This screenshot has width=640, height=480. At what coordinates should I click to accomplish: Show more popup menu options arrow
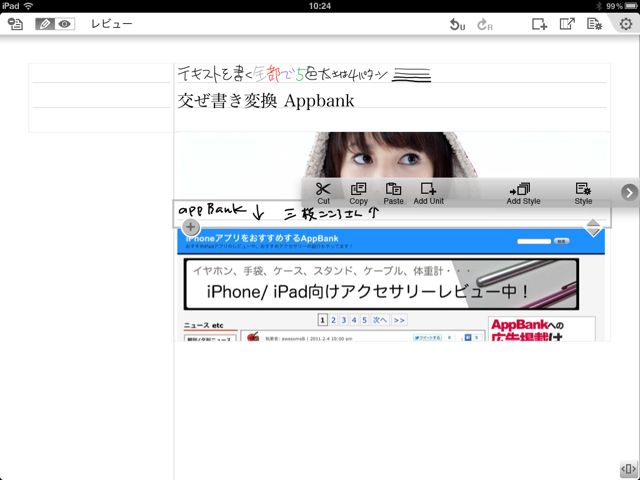coord(629,192)
